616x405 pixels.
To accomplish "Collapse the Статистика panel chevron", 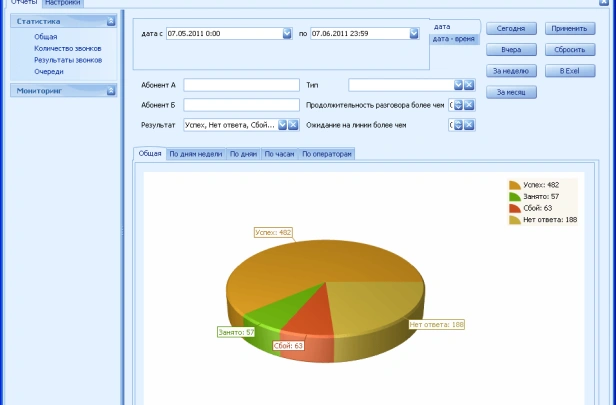I will click(111, 20).
